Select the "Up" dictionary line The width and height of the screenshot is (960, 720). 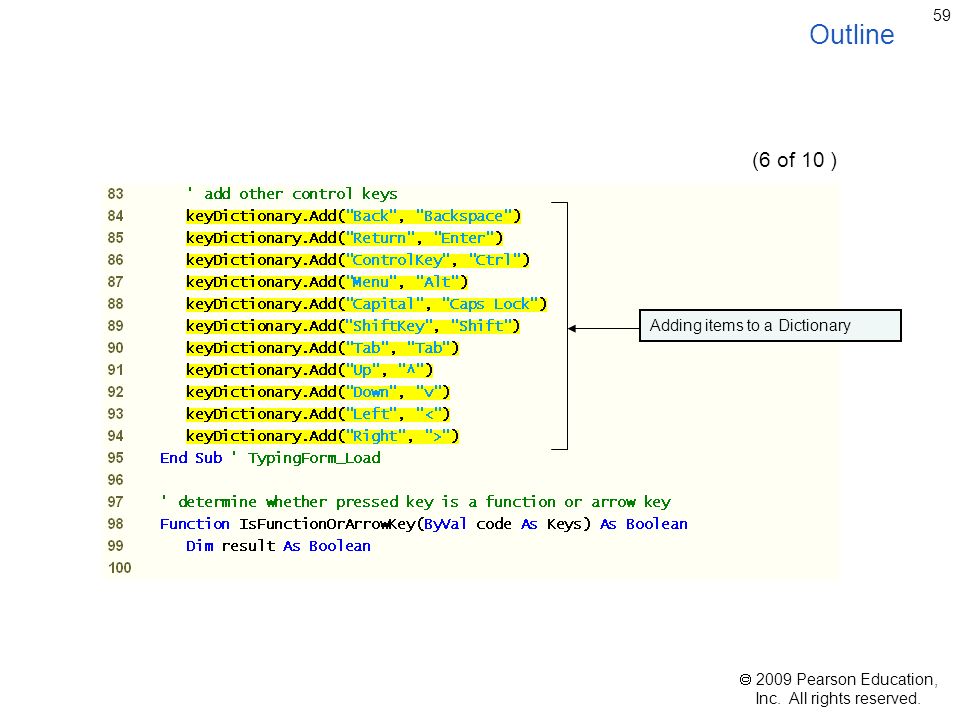tap(309, 370)
